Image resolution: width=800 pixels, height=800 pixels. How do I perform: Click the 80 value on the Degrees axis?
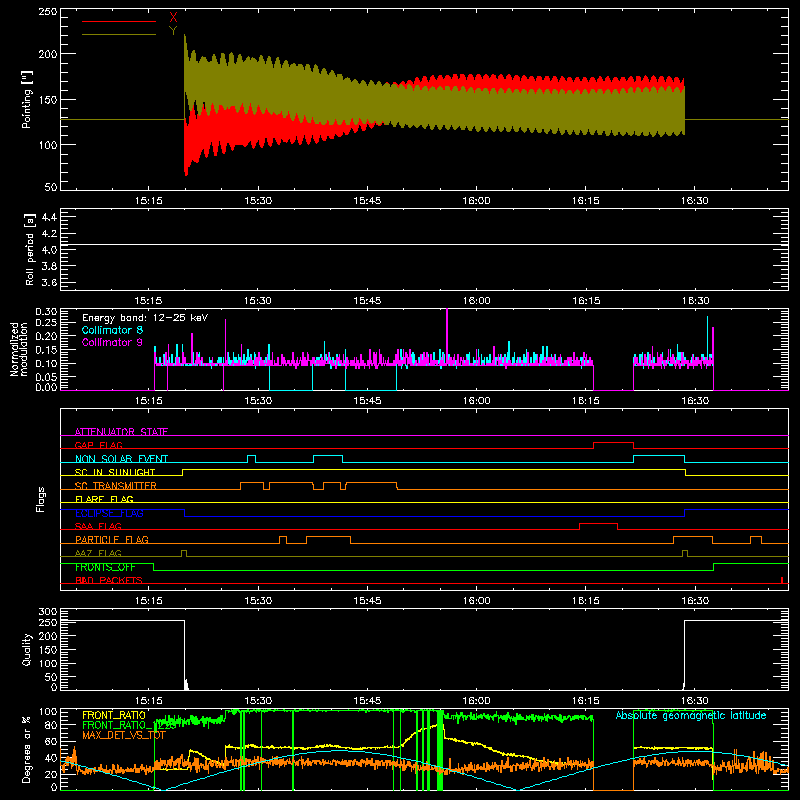(52, 726)
